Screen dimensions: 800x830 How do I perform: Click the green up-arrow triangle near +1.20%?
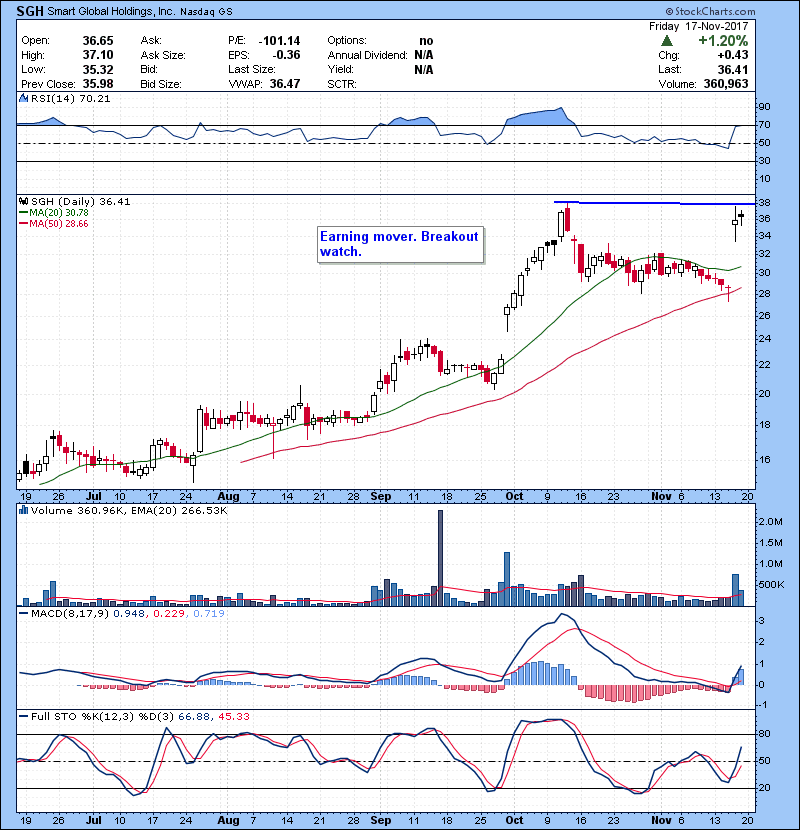click(667, 41)
